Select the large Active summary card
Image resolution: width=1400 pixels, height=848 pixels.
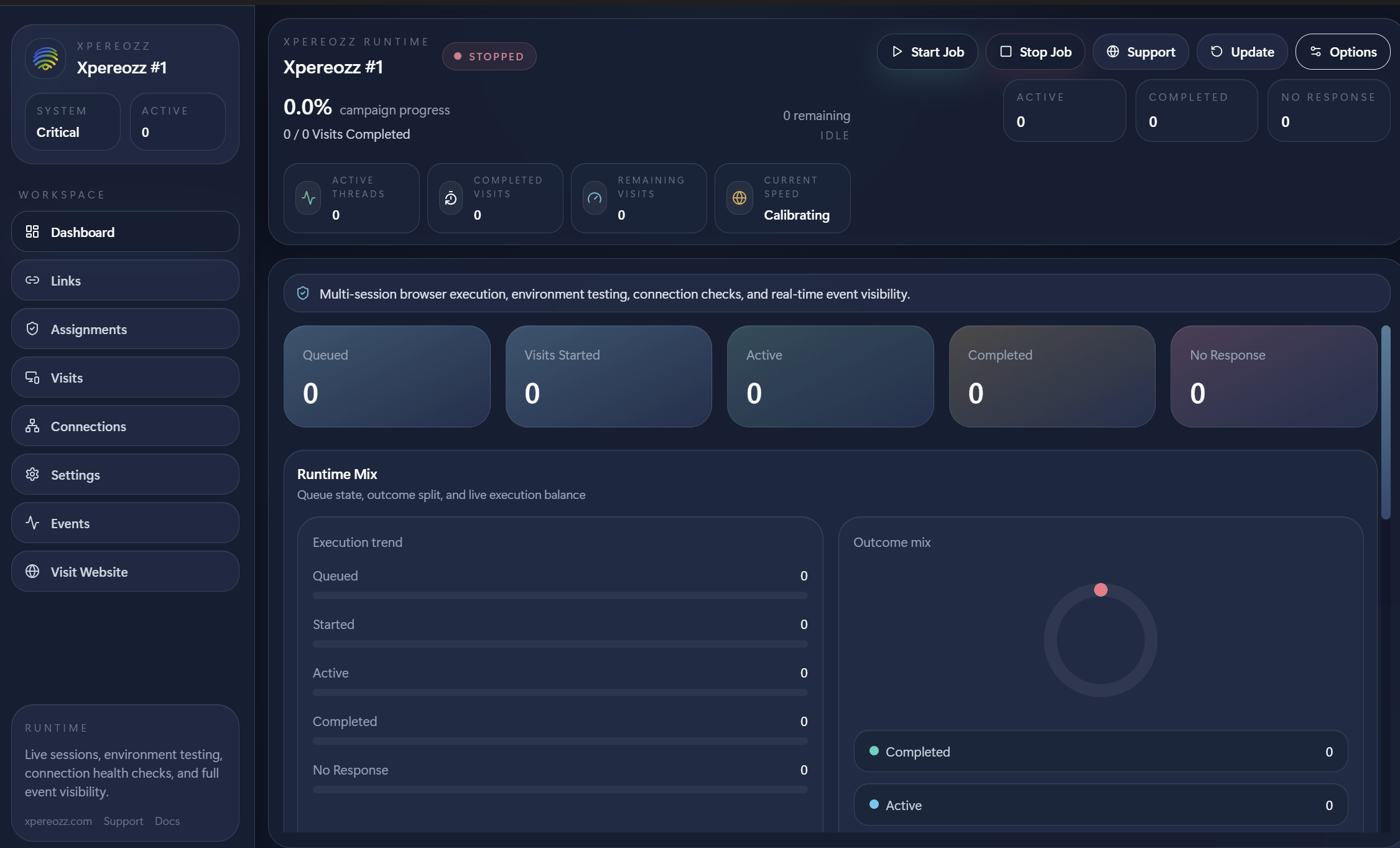click(830, 376)
